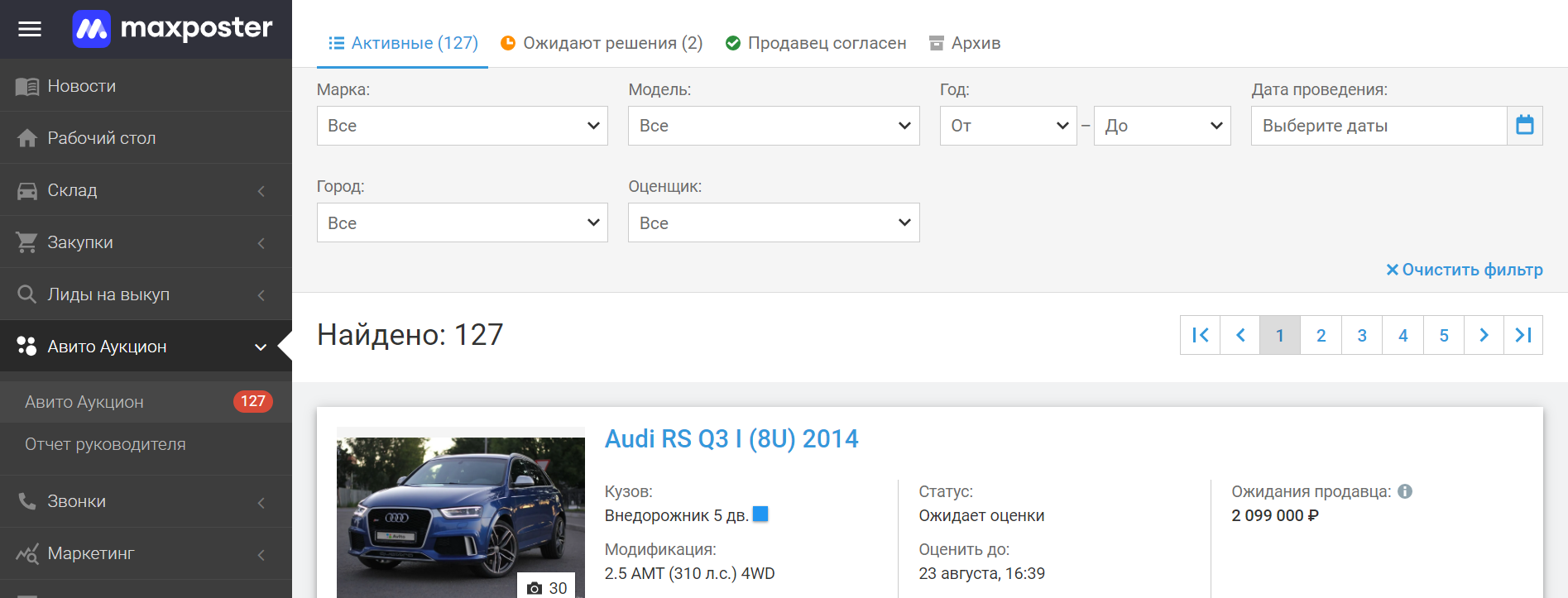Click the 127 badge on Авто Аукцион
This screenshot has height=598, width=1568.
coord(252,401)
